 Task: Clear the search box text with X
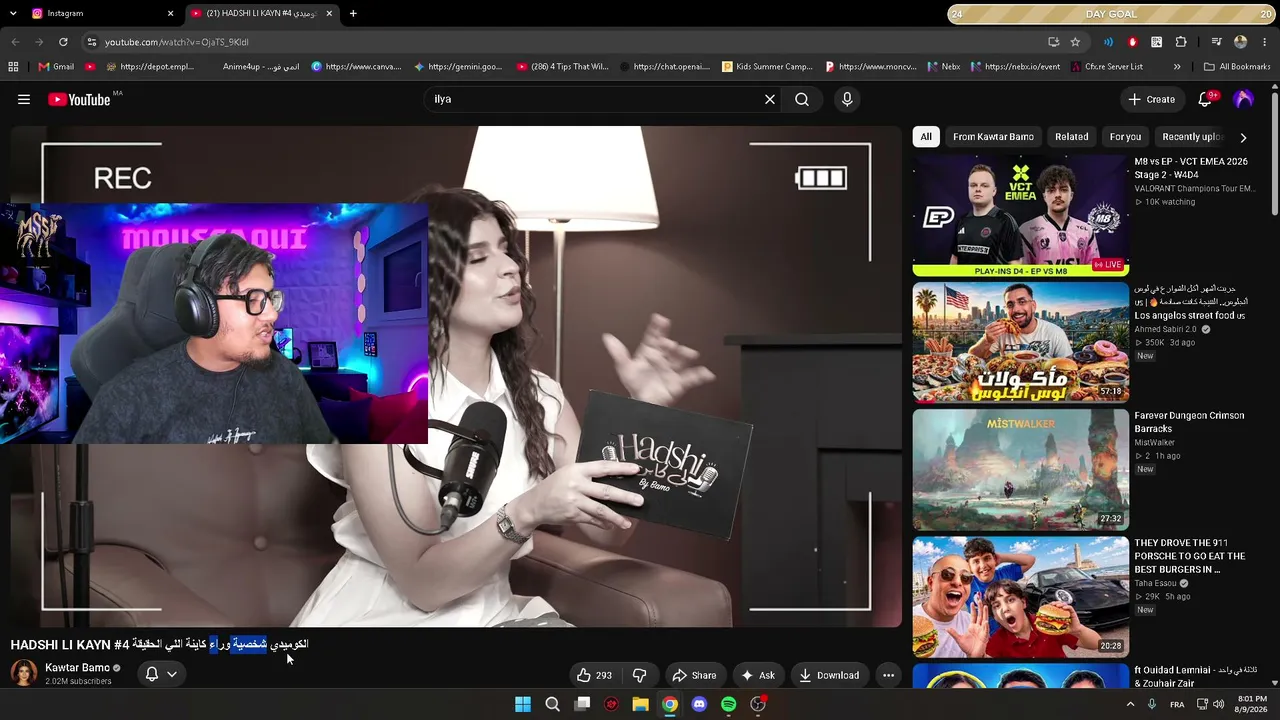coord(770,99)
